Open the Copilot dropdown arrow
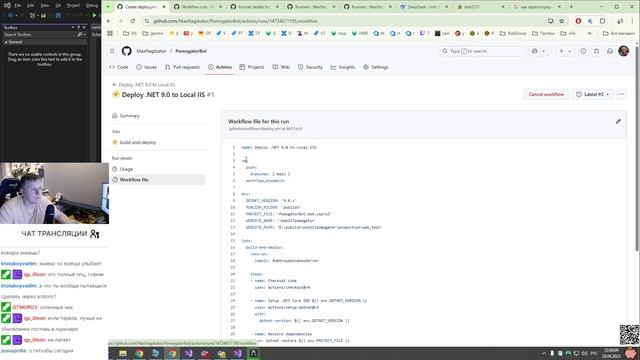The width and height of the screenshot is (640, 360). (543, 51)
